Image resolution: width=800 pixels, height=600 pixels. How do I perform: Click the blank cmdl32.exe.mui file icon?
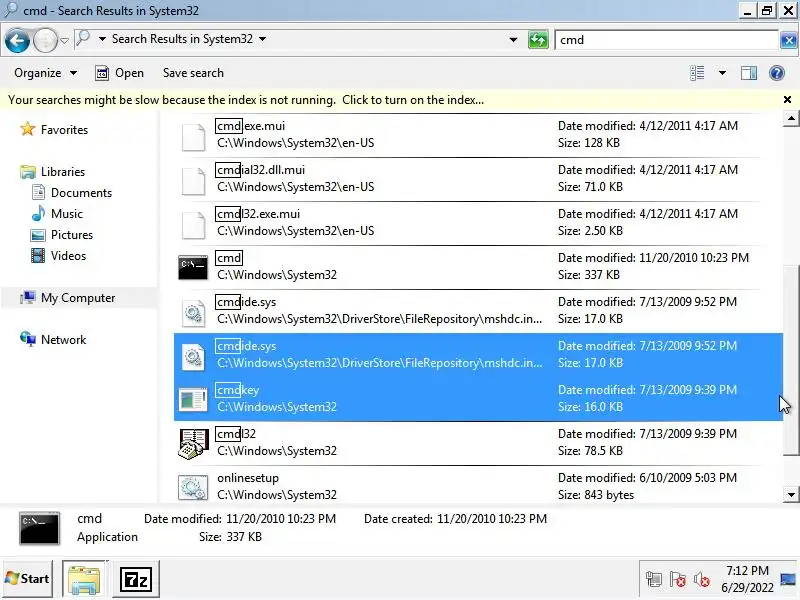coord(193,224)
